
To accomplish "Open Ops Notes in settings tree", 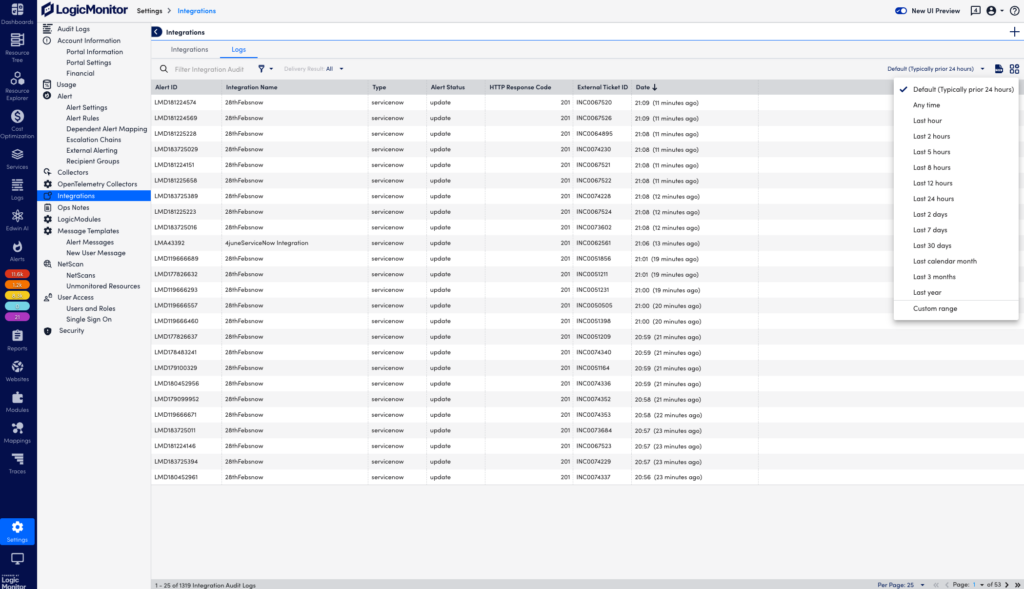I will point(73,208).
